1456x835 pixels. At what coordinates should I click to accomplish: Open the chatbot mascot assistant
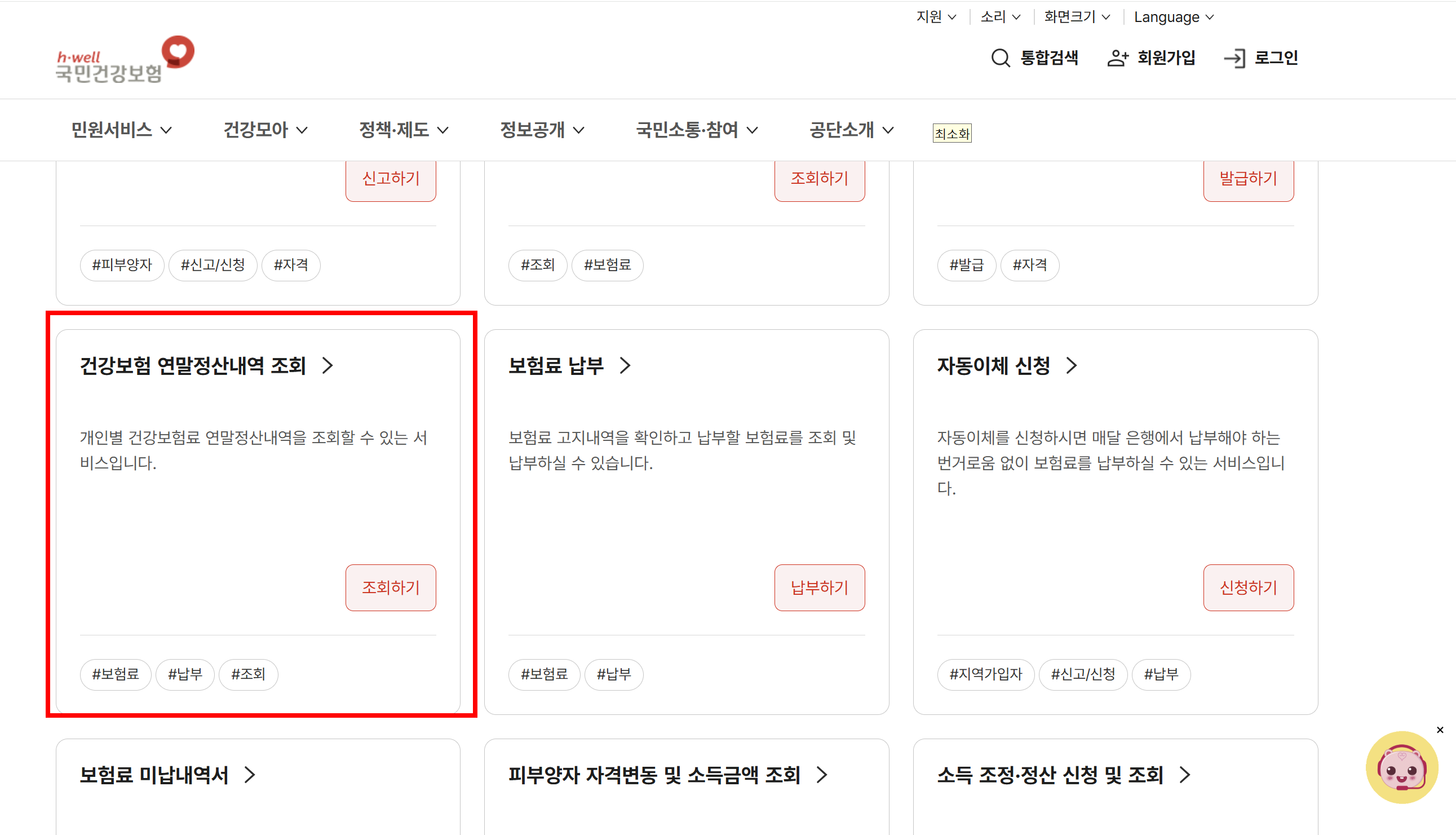pyautogui.click(x=1401, y=768)
